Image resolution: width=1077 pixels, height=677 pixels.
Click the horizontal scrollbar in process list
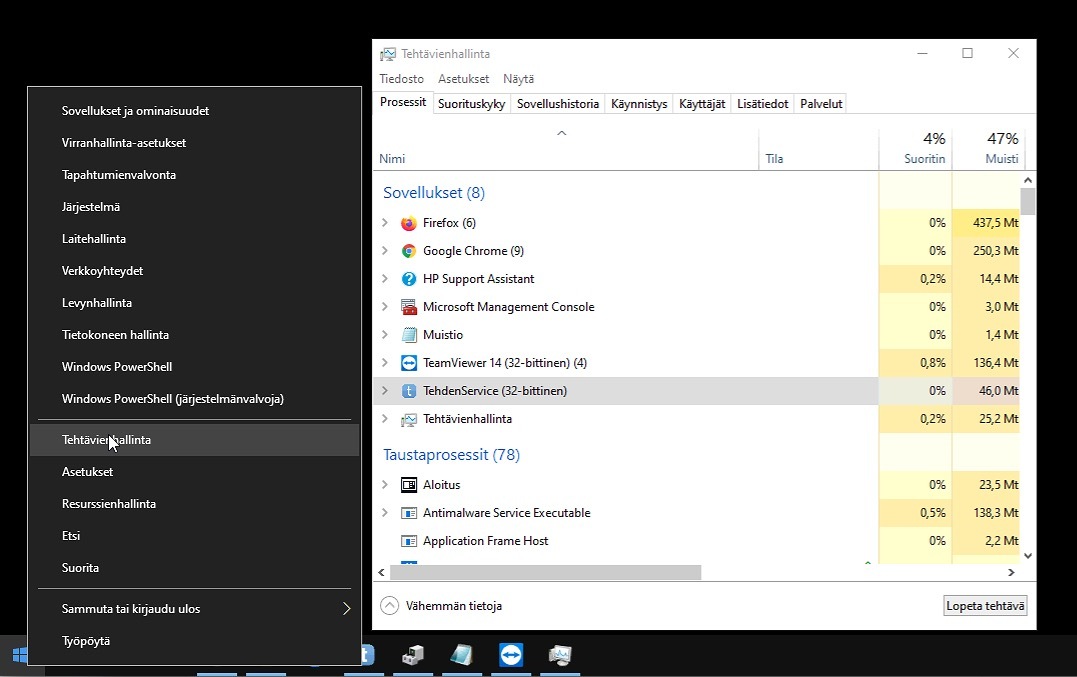(x=546, y=573)
